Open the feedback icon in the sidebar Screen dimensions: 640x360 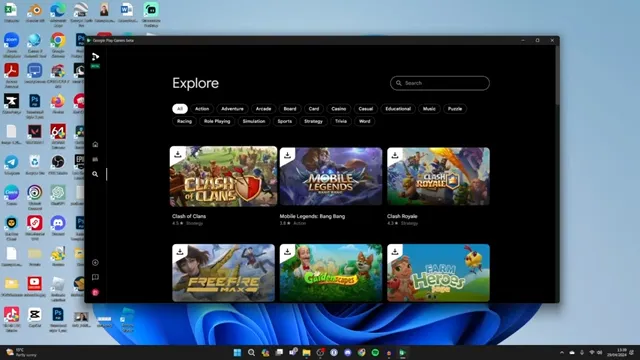pyautogui.click(x=95, y=278)
